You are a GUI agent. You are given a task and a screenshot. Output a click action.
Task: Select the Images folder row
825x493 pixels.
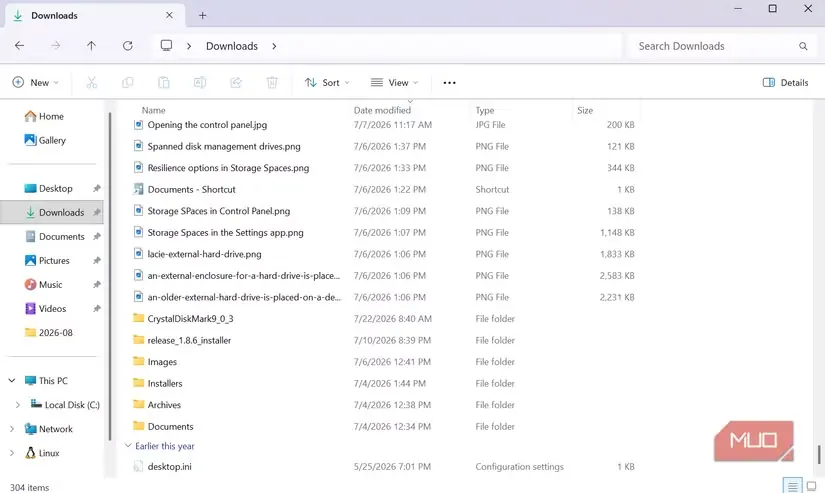[384, 362]
